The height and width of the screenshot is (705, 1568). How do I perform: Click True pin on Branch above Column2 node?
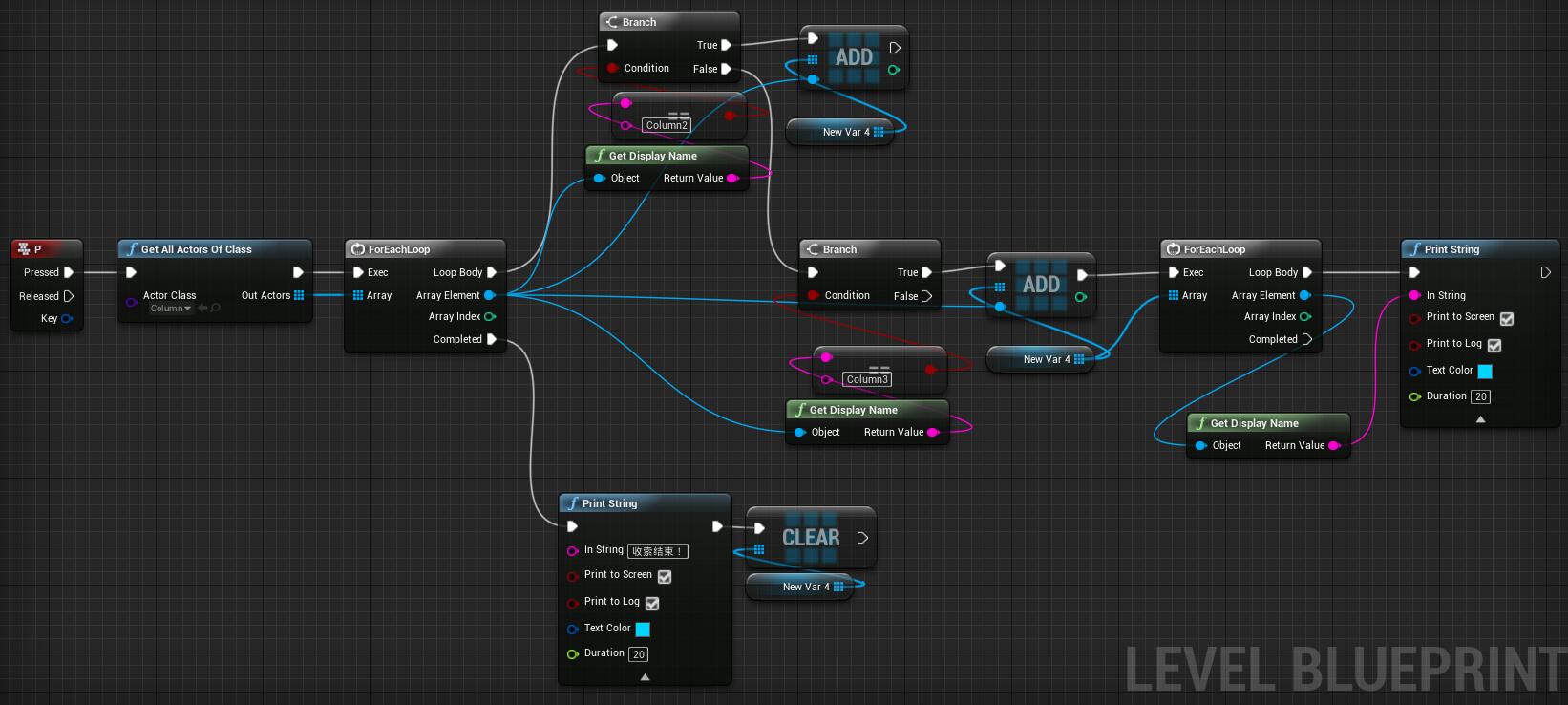727,45
